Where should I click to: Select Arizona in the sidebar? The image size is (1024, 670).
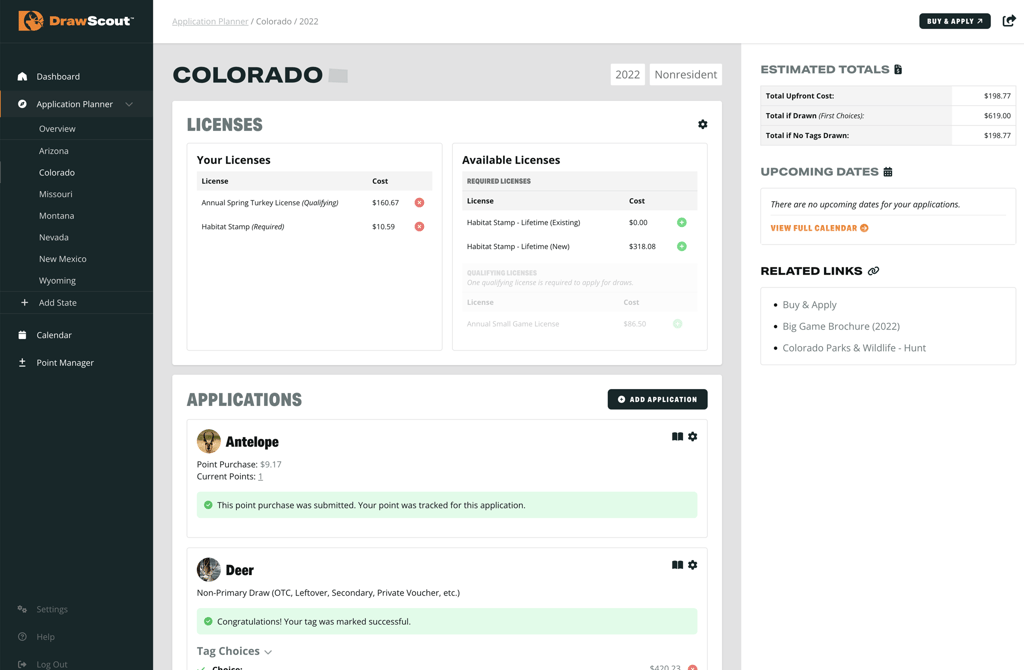pyautogui.click(x=54, y=151)
